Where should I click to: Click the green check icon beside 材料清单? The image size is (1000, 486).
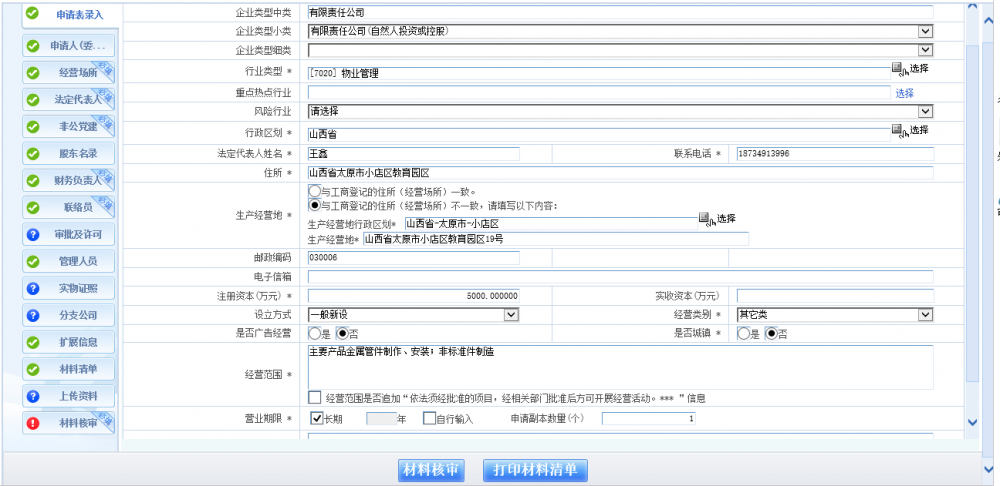(33, 369)
